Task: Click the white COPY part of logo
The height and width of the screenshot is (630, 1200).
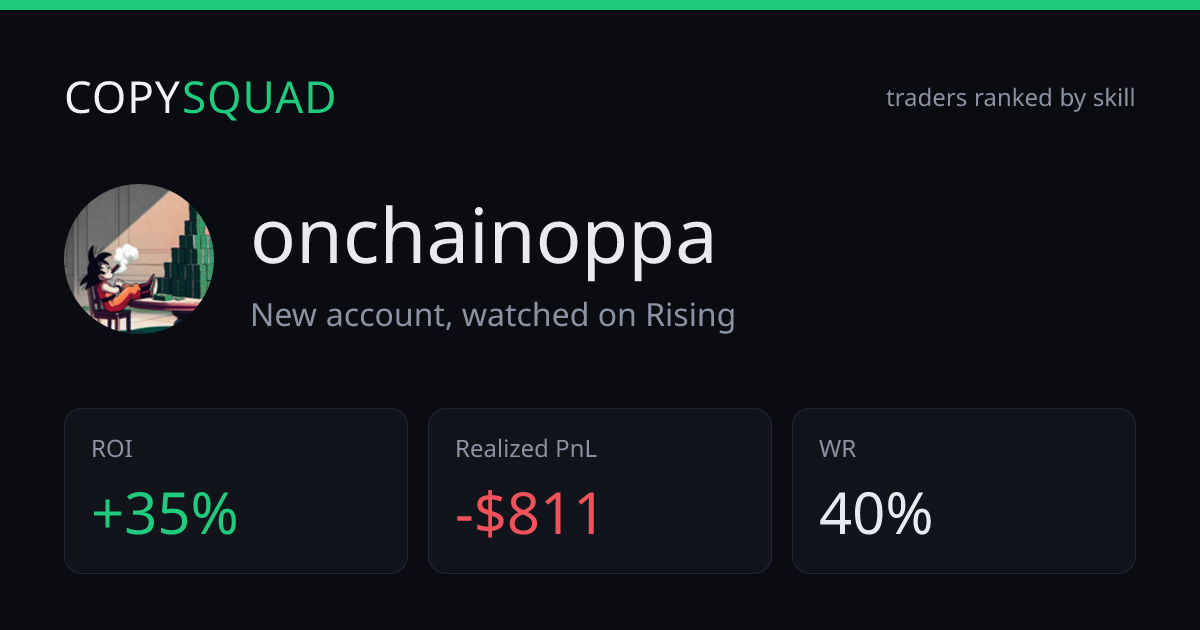Action: (123, 98)
